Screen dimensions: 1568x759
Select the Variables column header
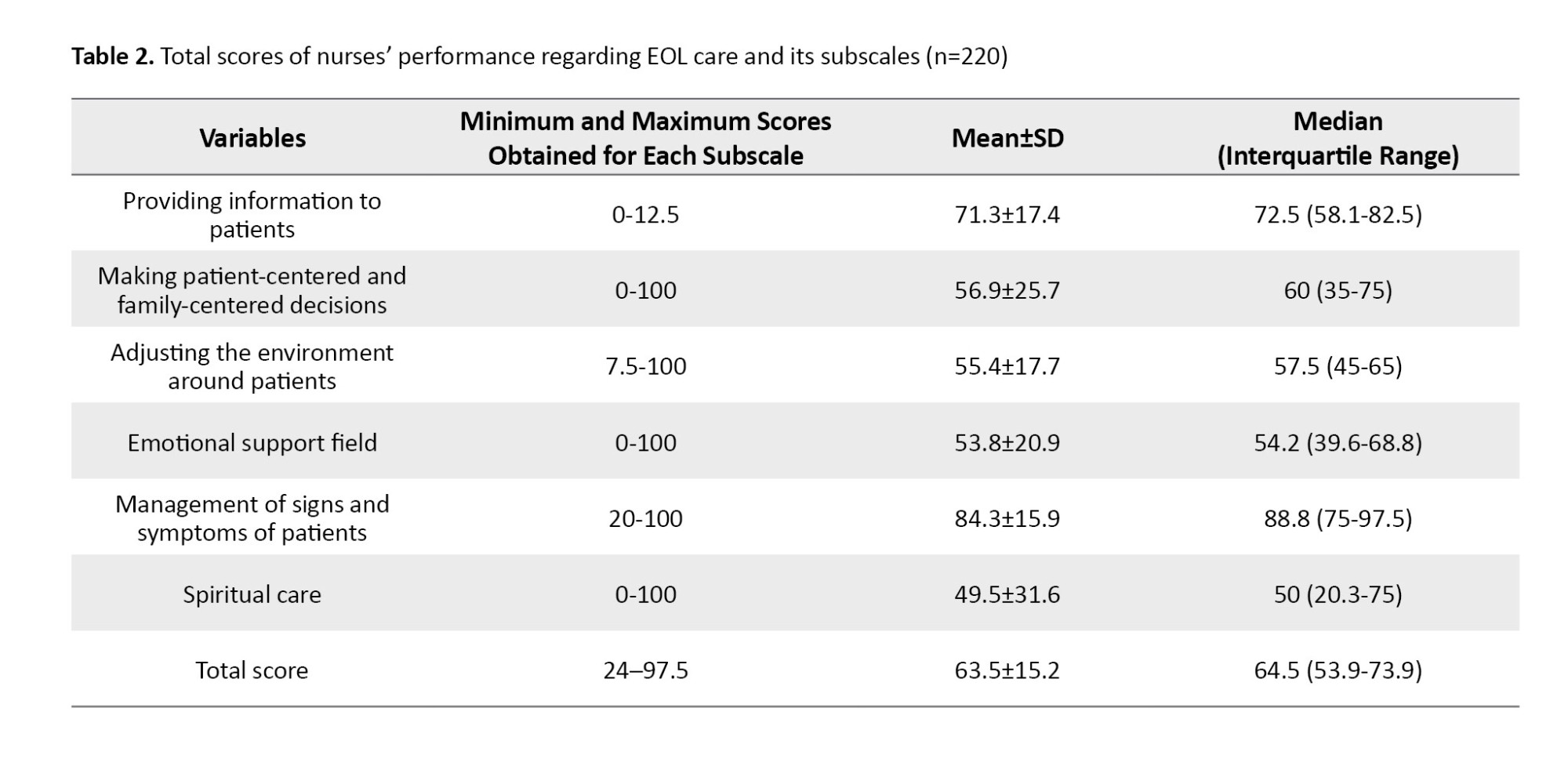(252, 138)
